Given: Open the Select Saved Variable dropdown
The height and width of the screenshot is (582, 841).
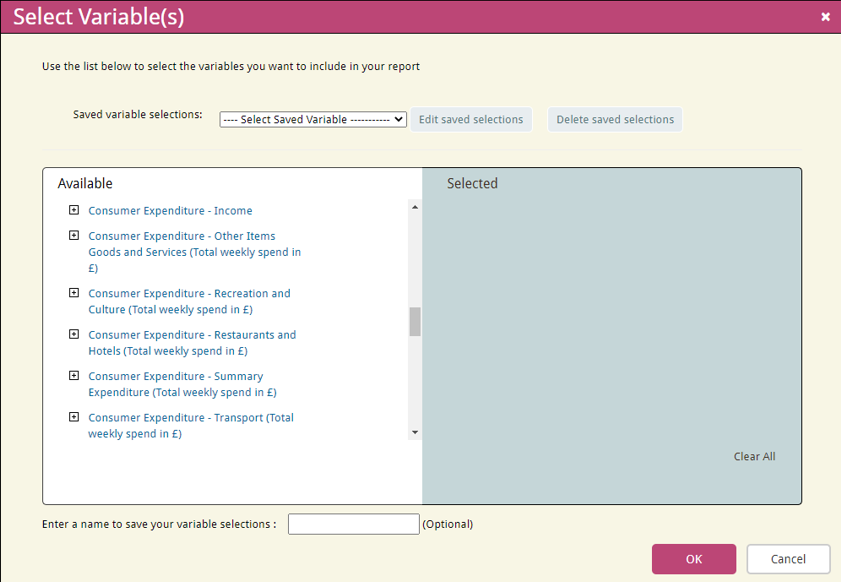Looking at the screenshot, I should (x=313, y=119).
